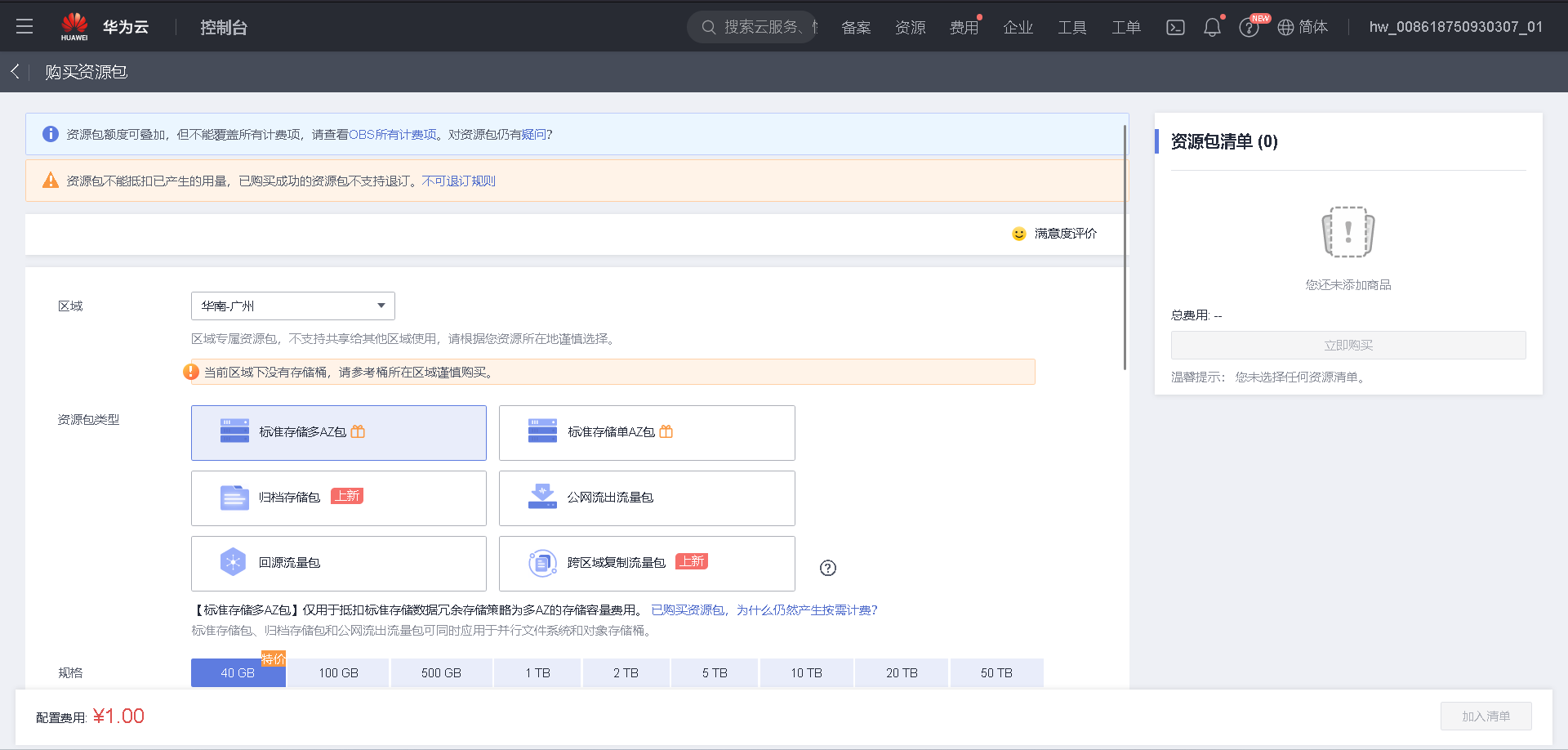
Task: Open the 工单 menu in top navigation
Action: (1125, 26)
